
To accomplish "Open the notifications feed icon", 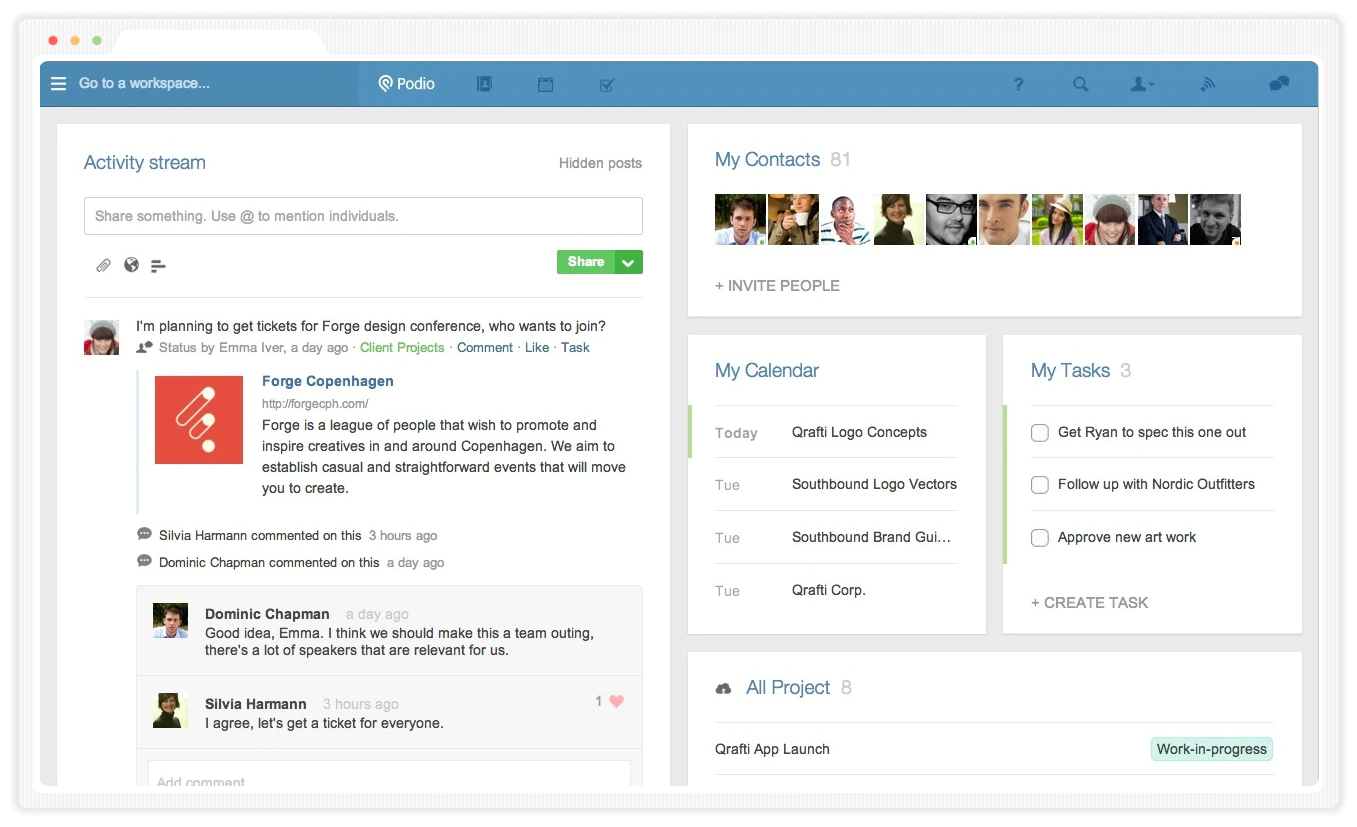I will [1208, 84].
